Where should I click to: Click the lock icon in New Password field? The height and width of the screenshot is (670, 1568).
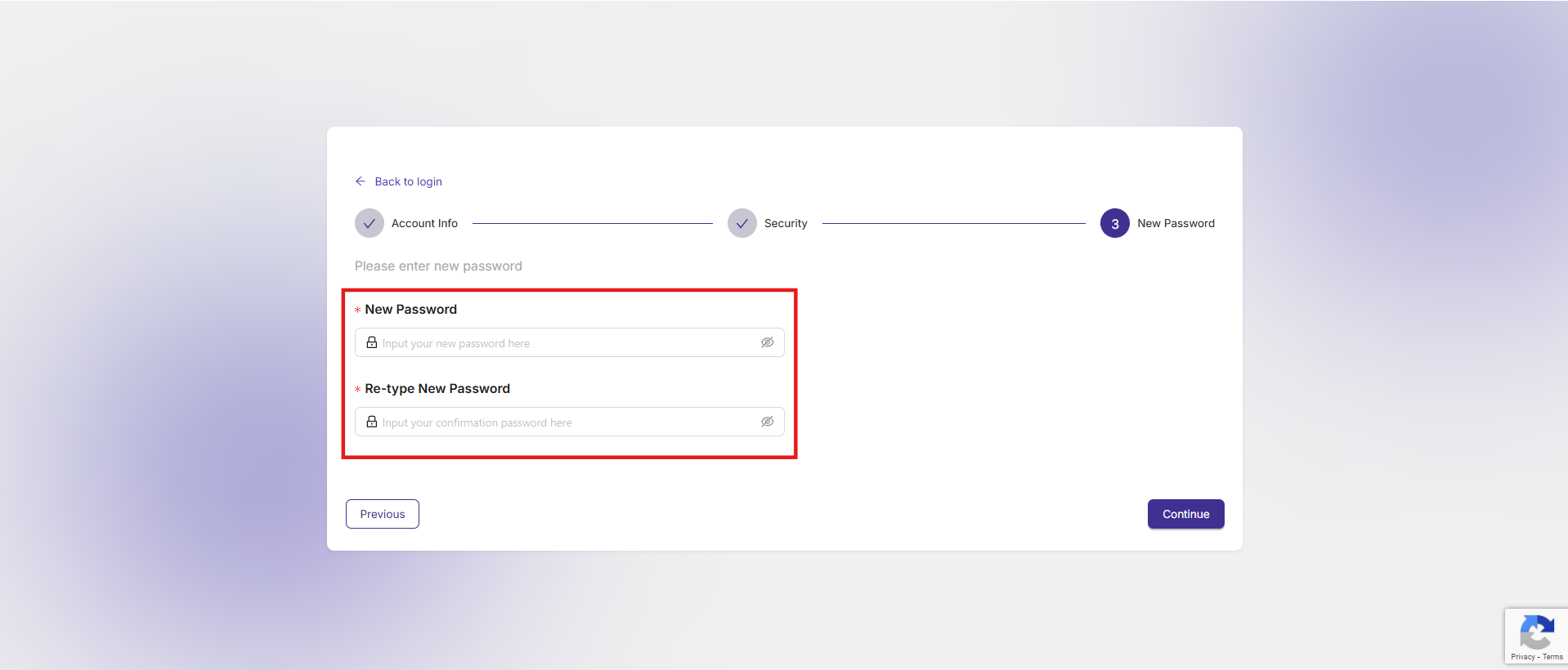[x=372, y=342]
